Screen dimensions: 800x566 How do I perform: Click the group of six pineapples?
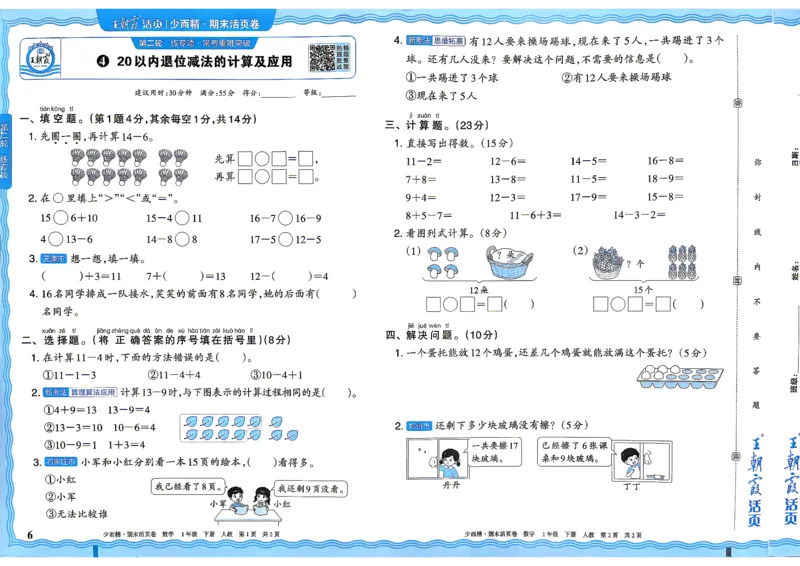tap(682, 262)
